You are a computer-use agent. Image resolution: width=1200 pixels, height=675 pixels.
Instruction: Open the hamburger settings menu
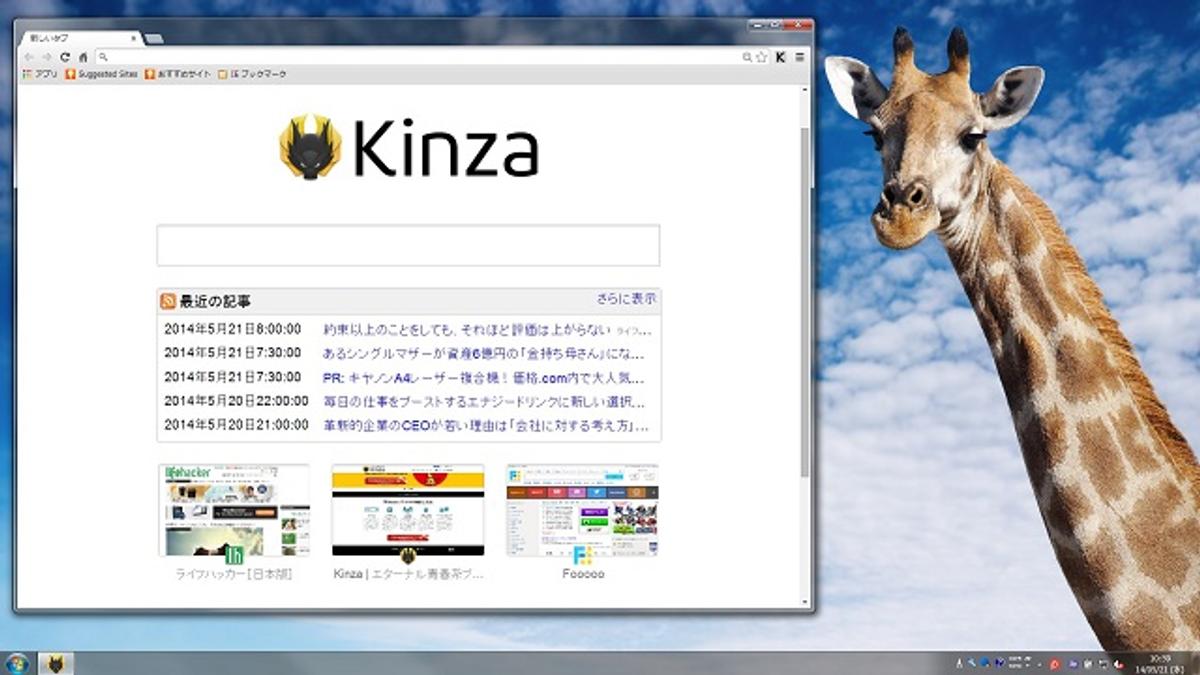(x=799, y=57)
